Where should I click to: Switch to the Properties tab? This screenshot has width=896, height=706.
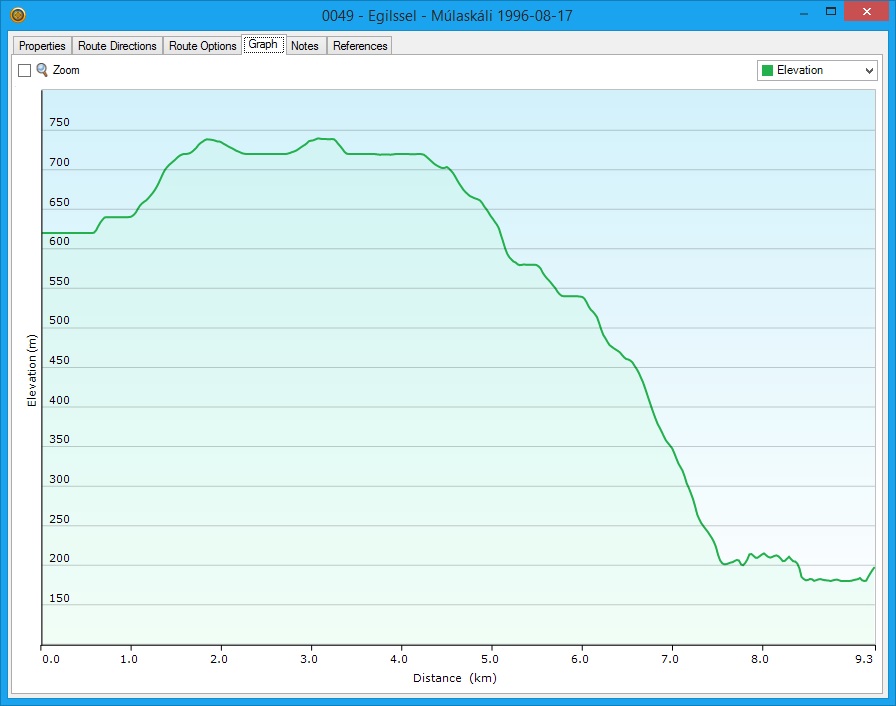(x=42, y=46)
